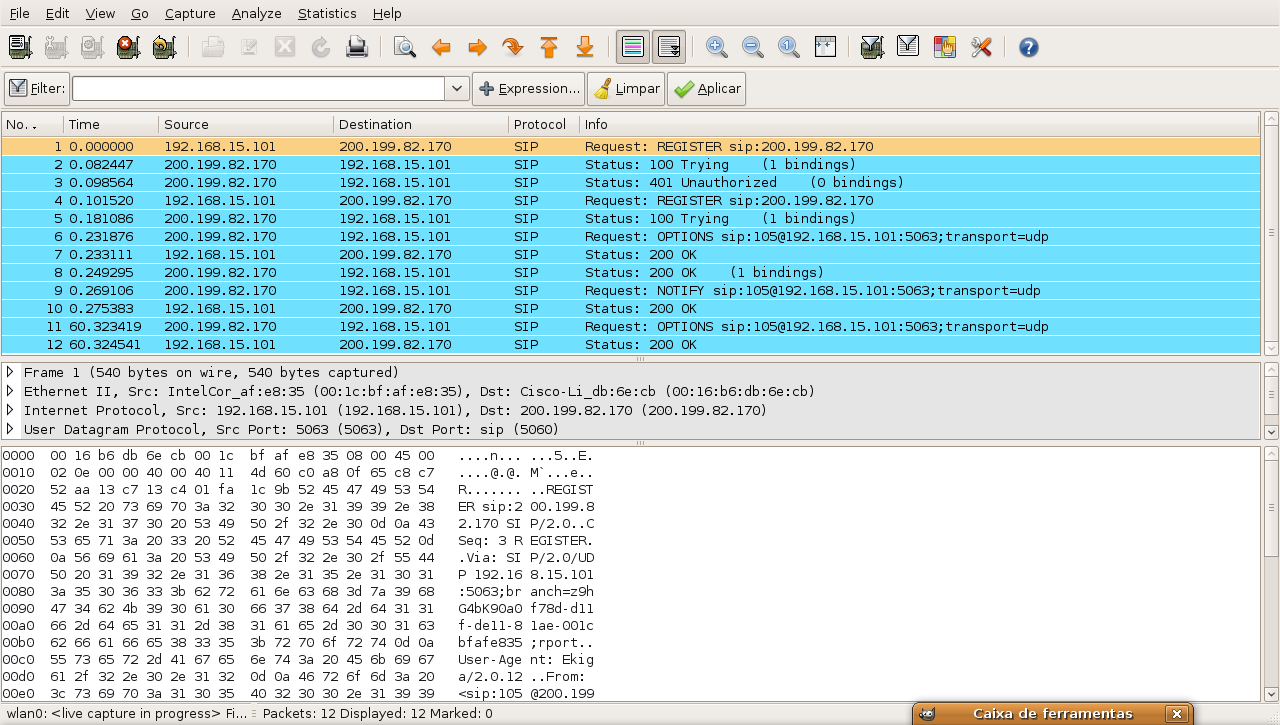Jump to the last packet
Screen dimensions: 1280x725
585,47
